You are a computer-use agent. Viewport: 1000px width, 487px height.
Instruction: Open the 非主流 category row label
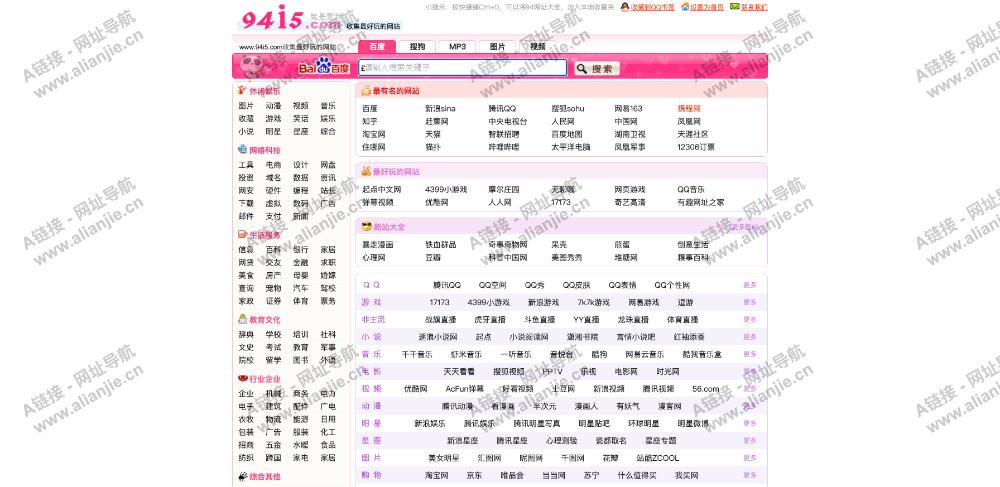coord(373,319)
